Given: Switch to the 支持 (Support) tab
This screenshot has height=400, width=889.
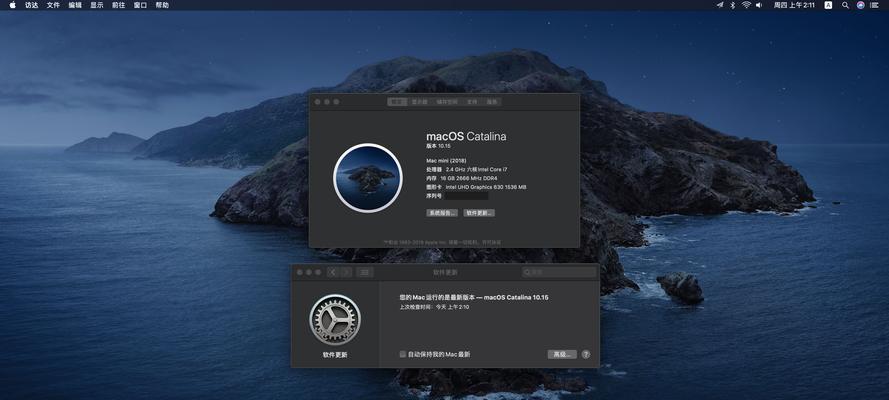Looking at the screenshot, I should tap(472, 102).
